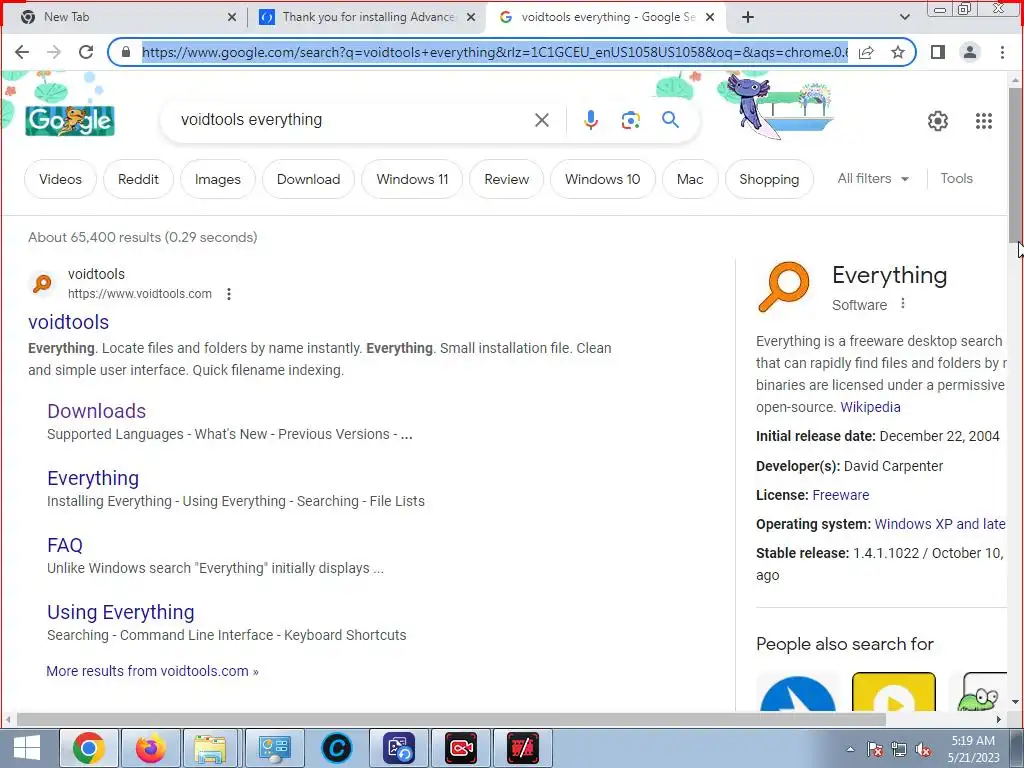Open the Using Everything sitelink
Image resolution: width=1024 pixels, height=768 pixels.
pyautogui.click(x=121, y=612)
